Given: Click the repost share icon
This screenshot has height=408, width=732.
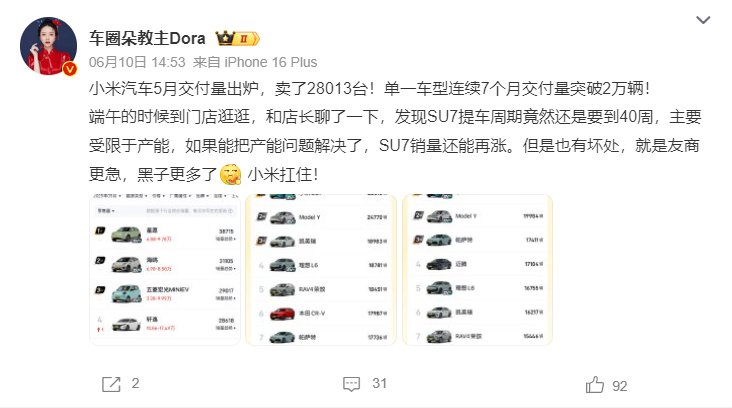Looking at the screenshot, I should tap(111, 384).
